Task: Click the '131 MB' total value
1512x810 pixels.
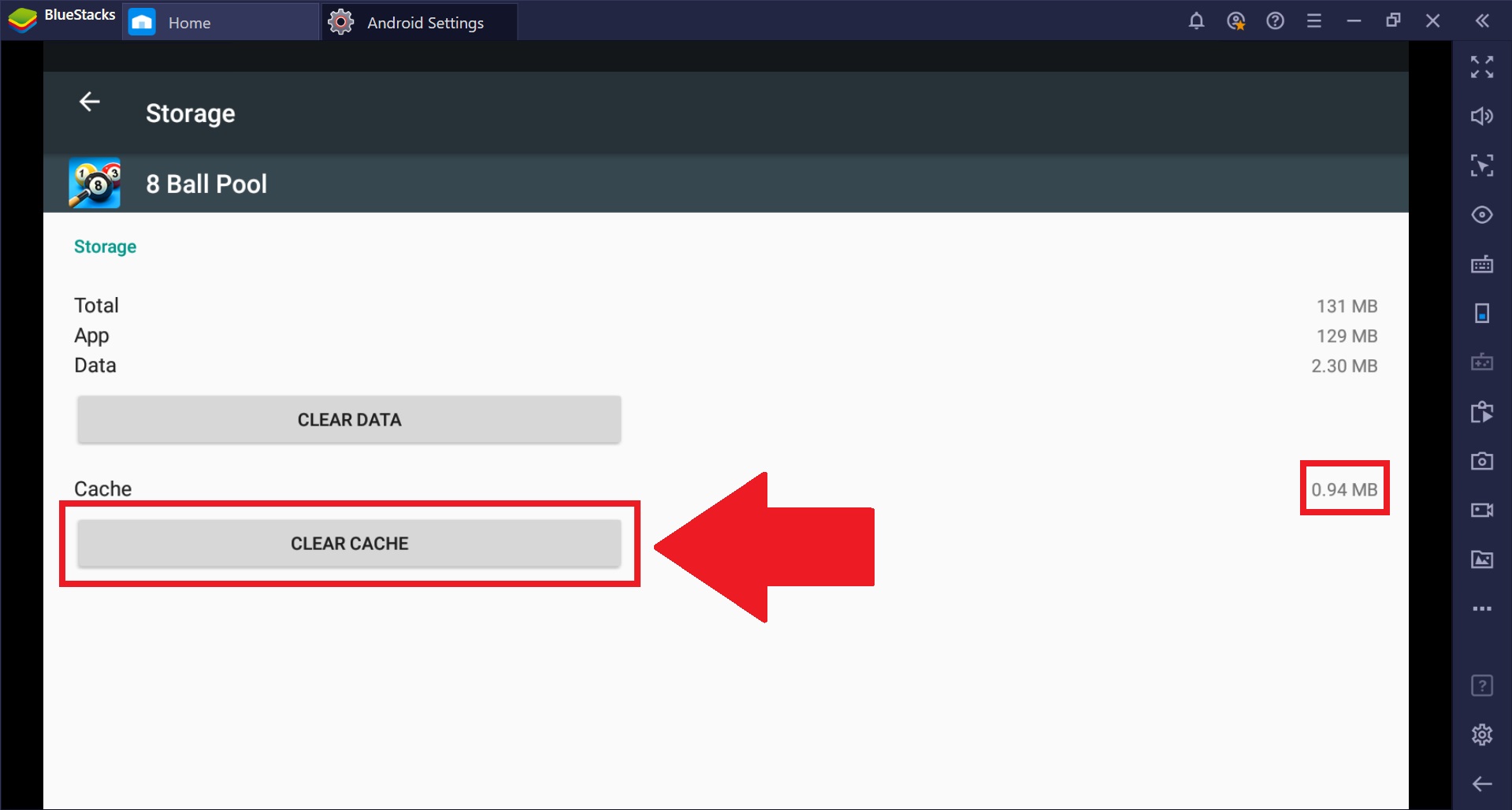Action: (x=1347, y=307)
